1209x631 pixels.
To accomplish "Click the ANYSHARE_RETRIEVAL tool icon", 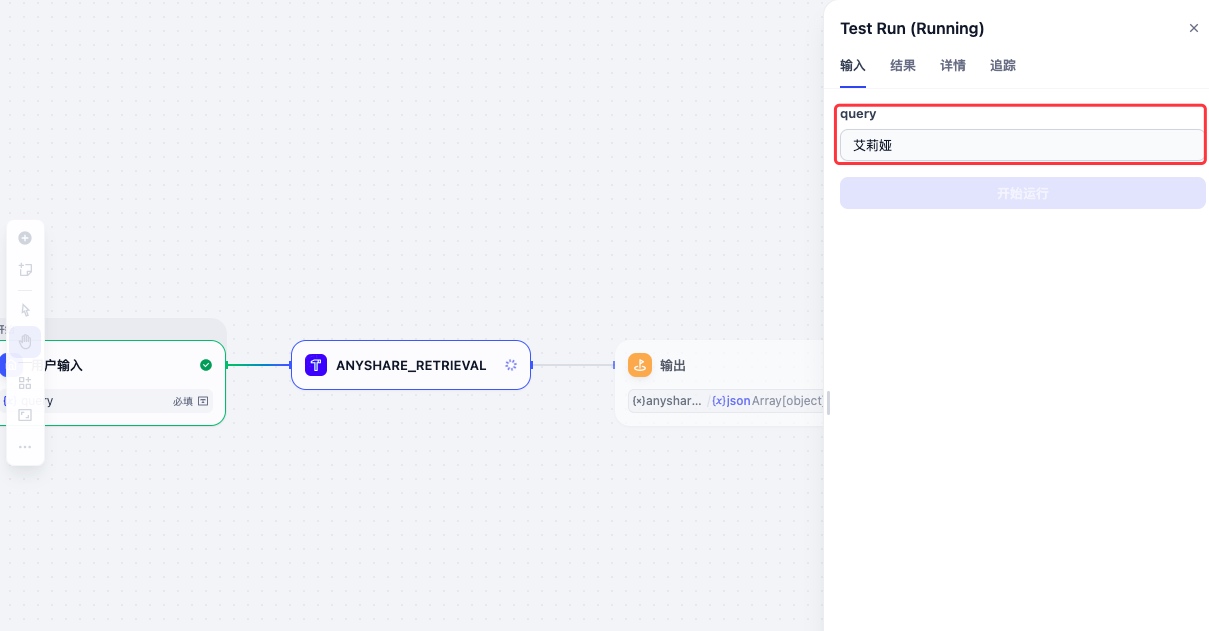I will pos(316,365).
